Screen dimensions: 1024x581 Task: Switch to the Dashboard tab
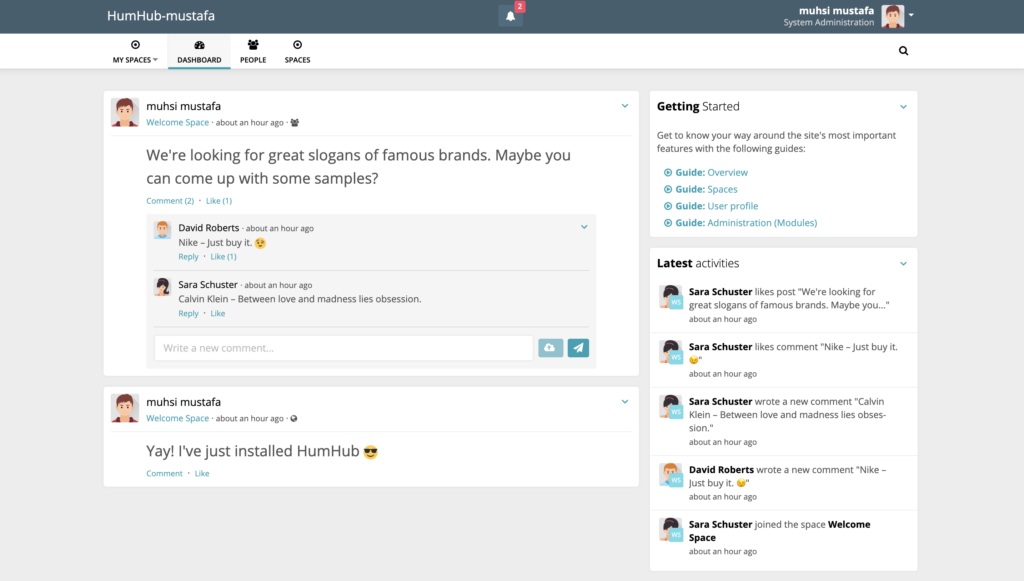[x=199, y=52]
